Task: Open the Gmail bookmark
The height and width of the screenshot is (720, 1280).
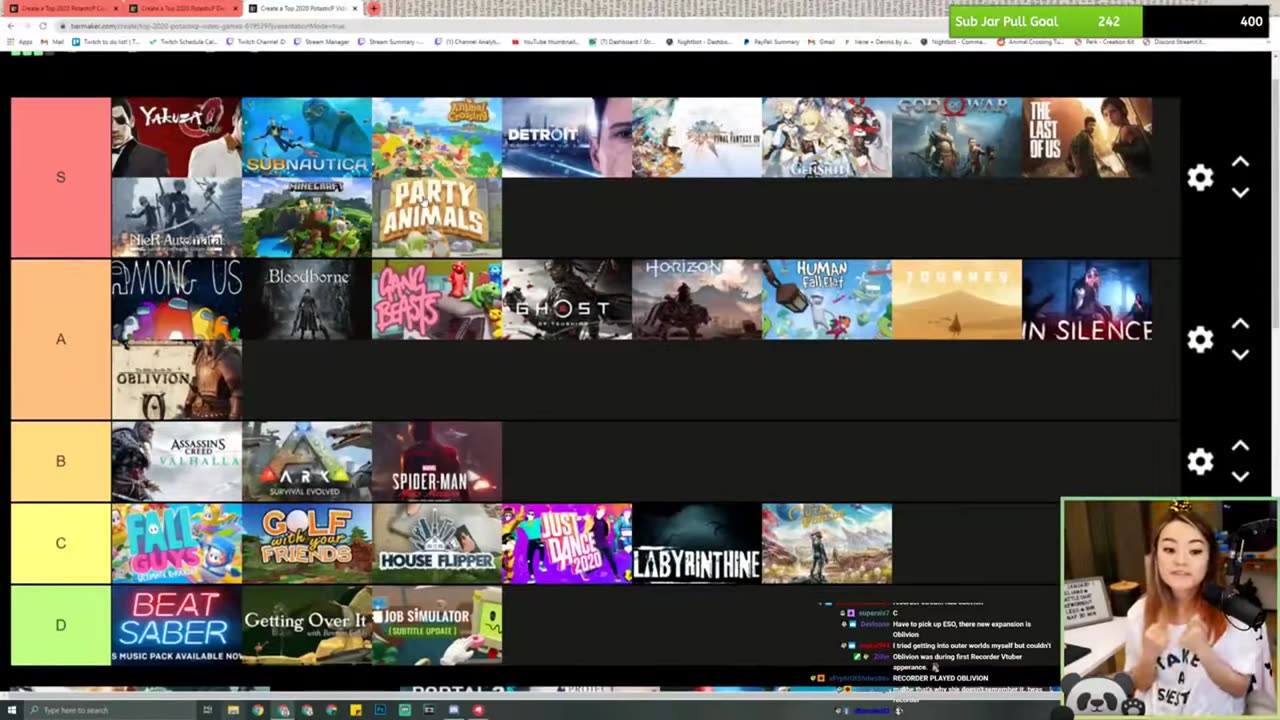Action: tap(822, 42)
